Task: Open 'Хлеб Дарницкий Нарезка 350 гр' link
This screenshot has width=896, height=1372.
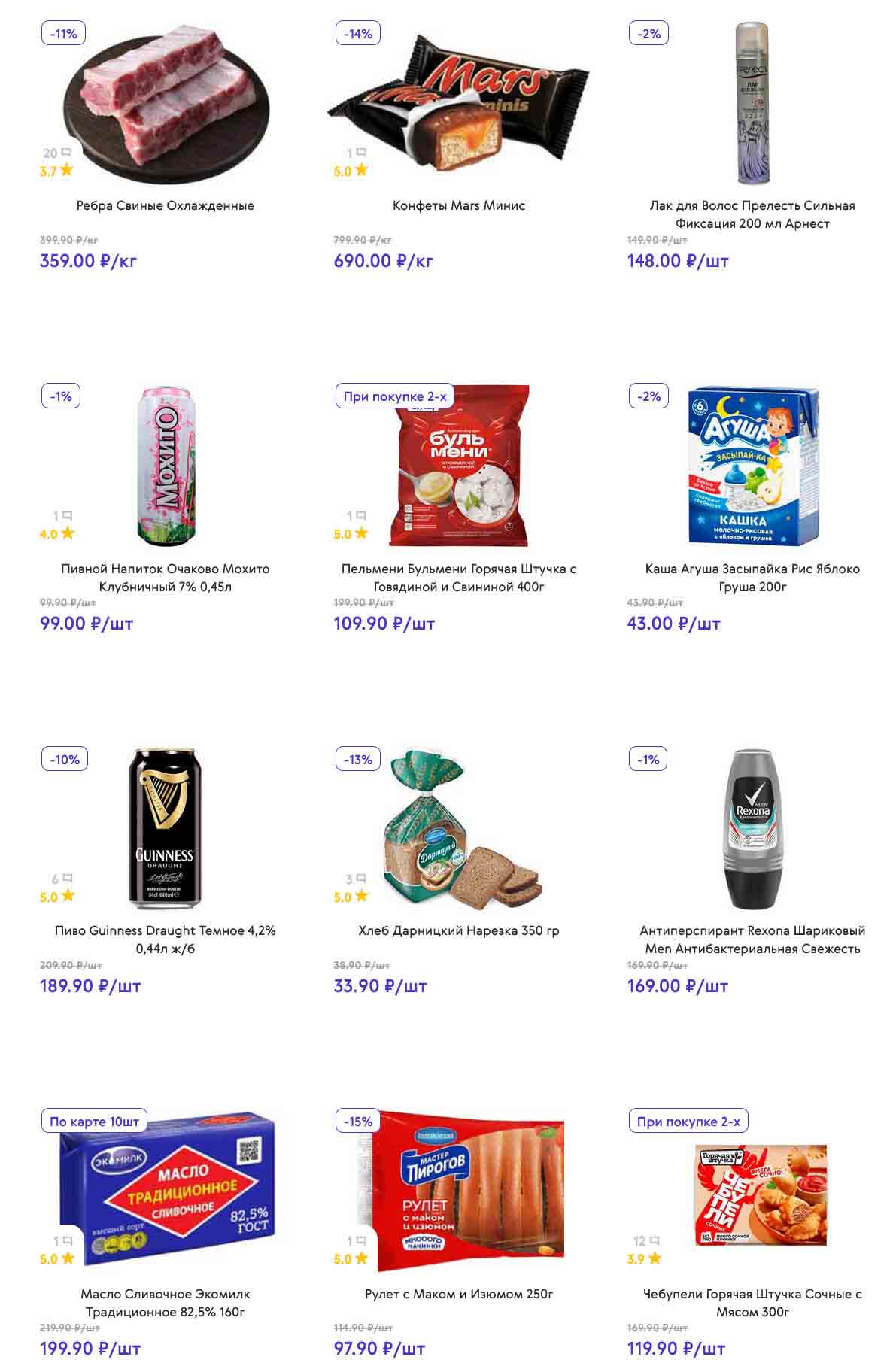Action: (x=459, y=930)
